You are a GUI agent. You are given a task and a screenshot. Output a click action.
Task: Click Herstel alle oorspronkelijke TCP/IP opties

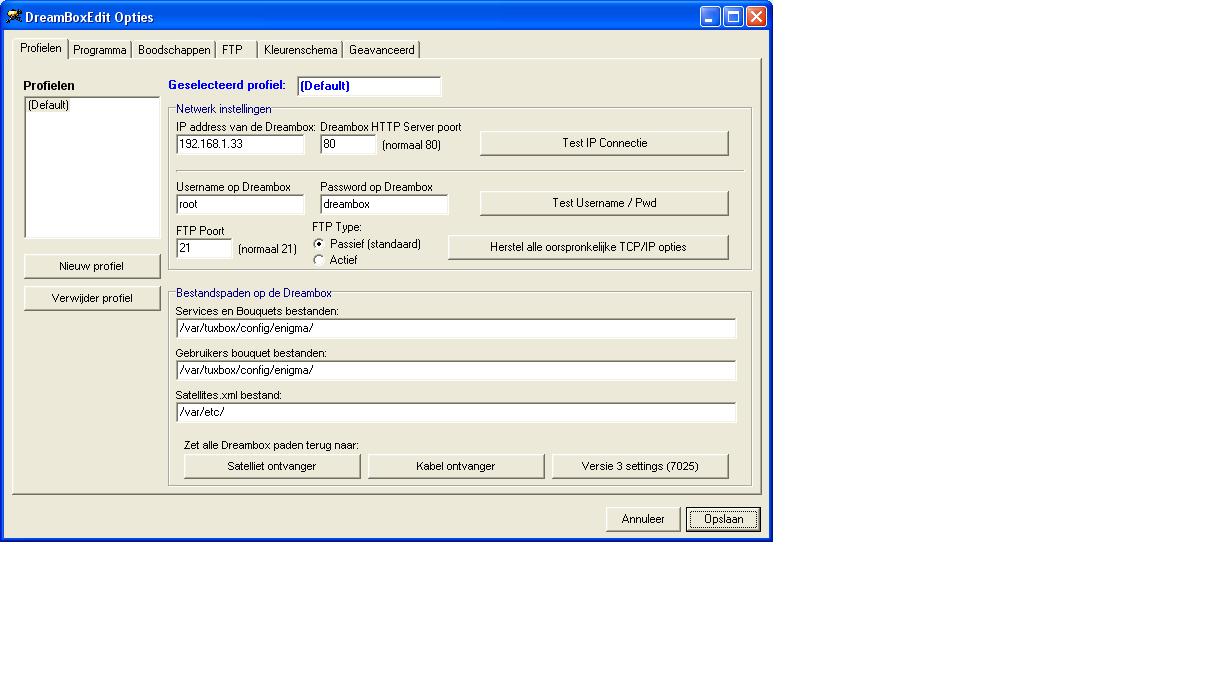coord(588,247)
